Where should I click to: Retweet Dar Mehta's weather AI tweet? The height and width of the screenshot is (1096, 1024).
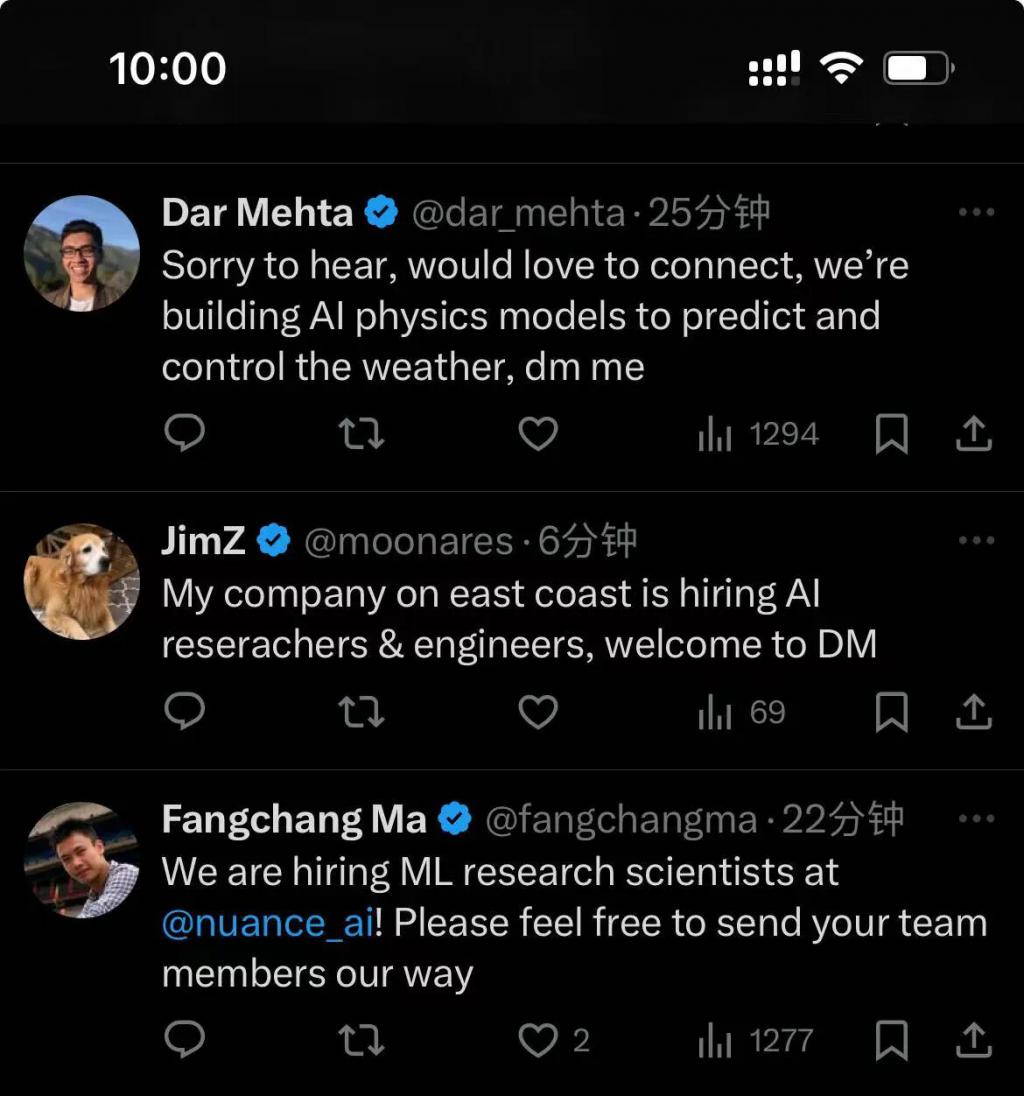(361, 434)
